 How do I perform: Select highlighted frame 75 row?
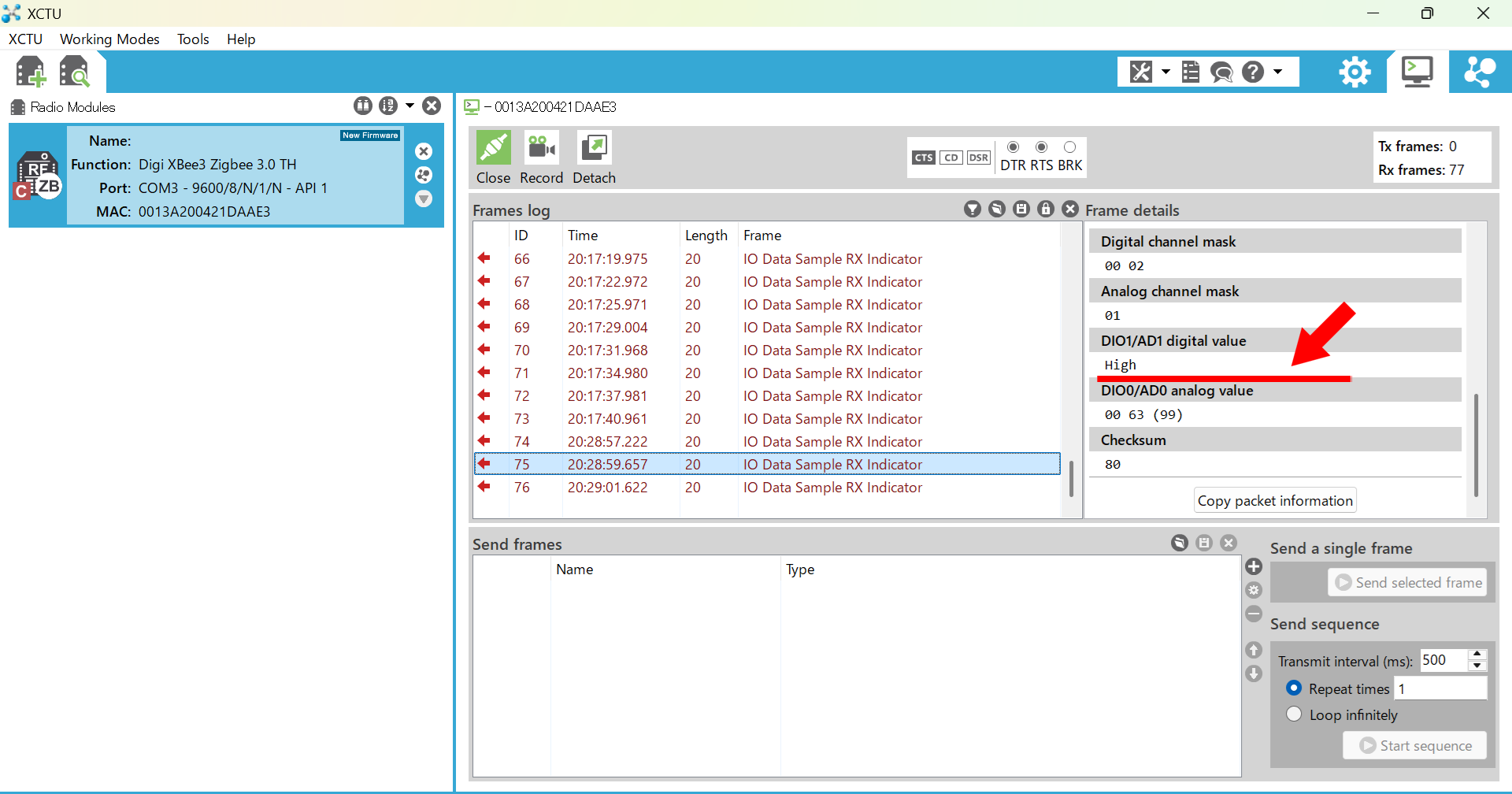click(767, 465)
